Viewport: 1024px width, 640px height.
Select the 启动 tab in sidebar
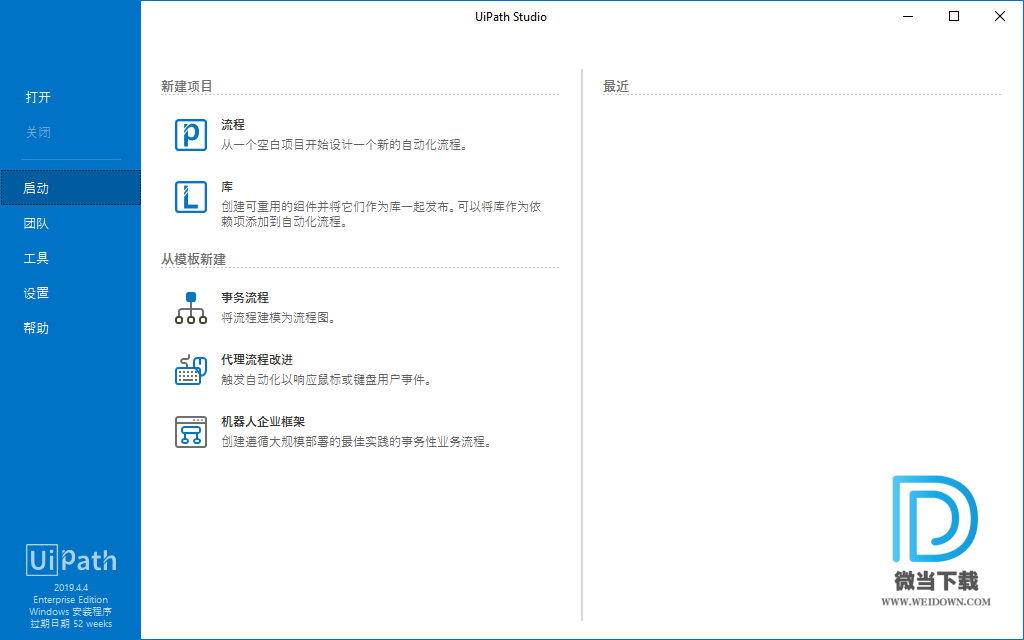[71, 188]
